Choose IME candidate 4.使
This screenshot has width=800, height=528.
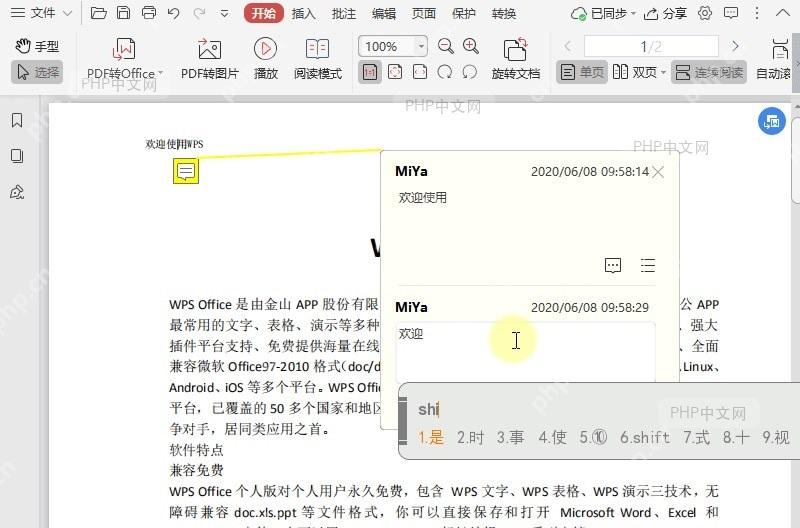coord(552,437)
